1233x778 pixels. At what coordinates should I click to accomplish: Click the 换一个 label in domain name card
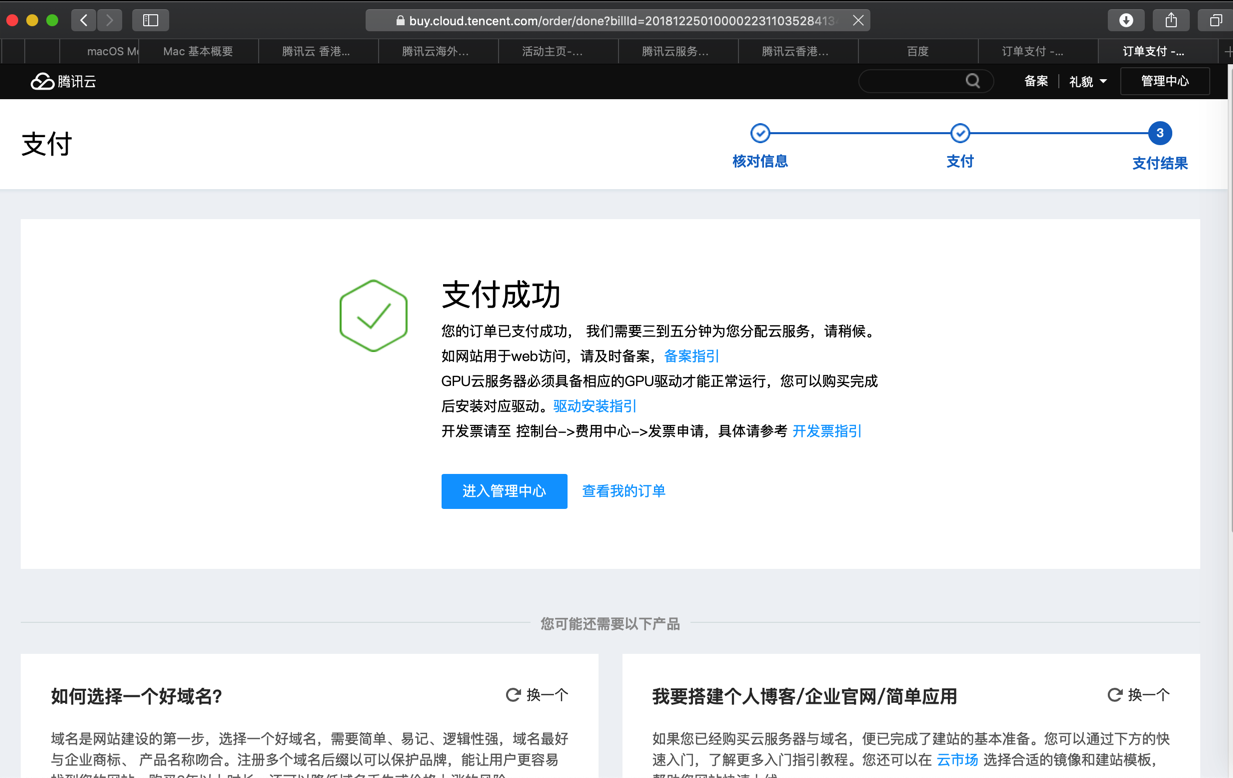(547, 695)
